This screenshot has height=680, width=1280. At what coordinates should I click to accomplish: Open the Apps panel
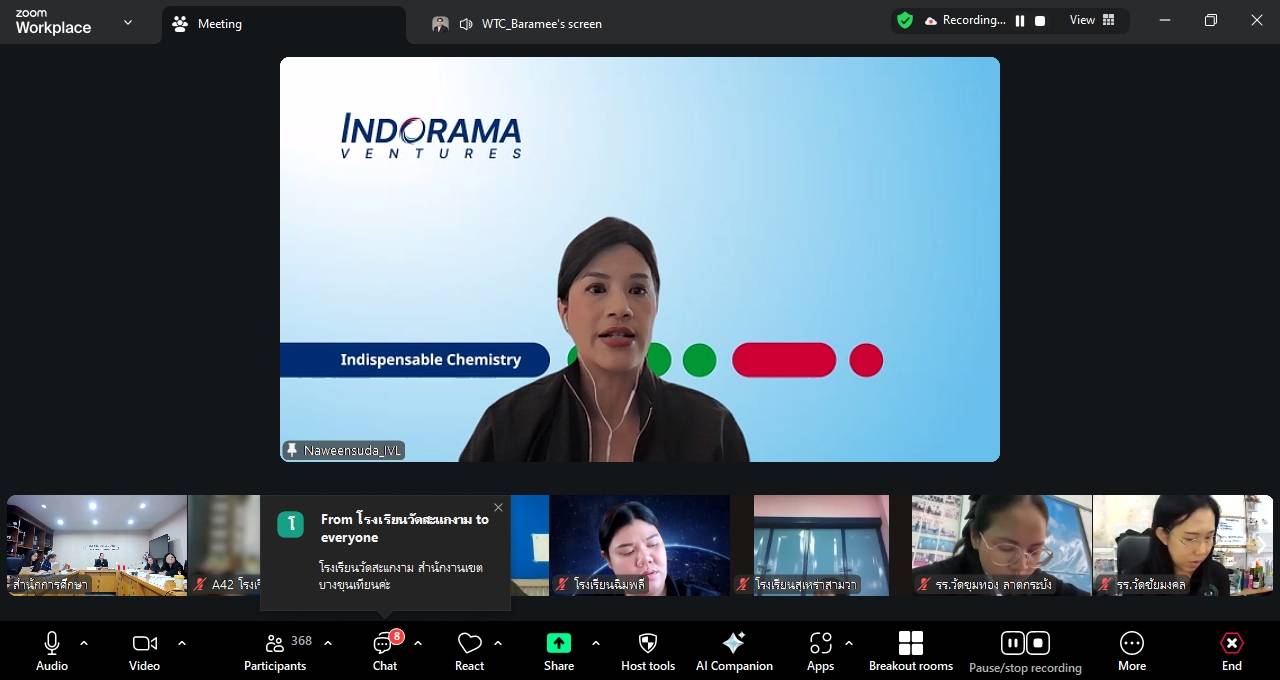820,651
